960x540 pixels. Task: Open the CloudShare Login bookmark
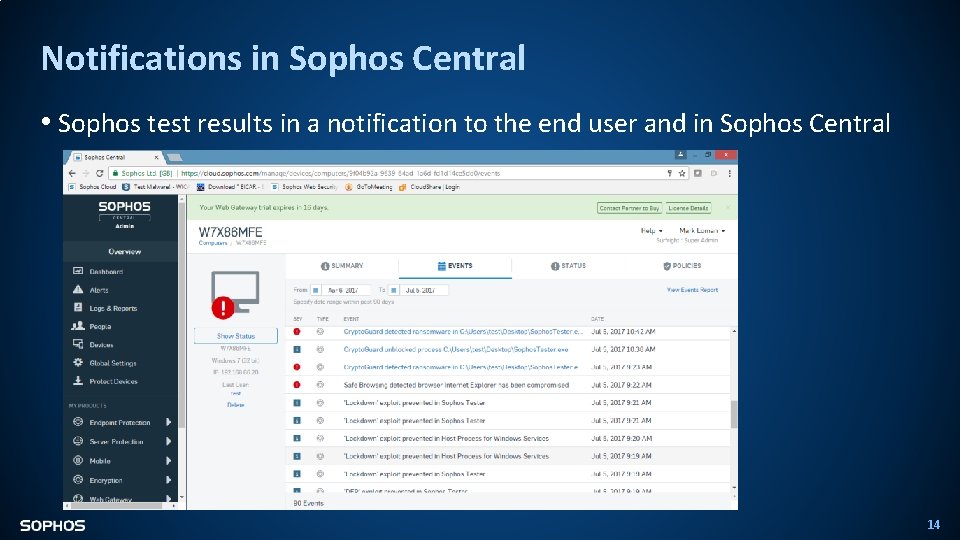[429, 187]
